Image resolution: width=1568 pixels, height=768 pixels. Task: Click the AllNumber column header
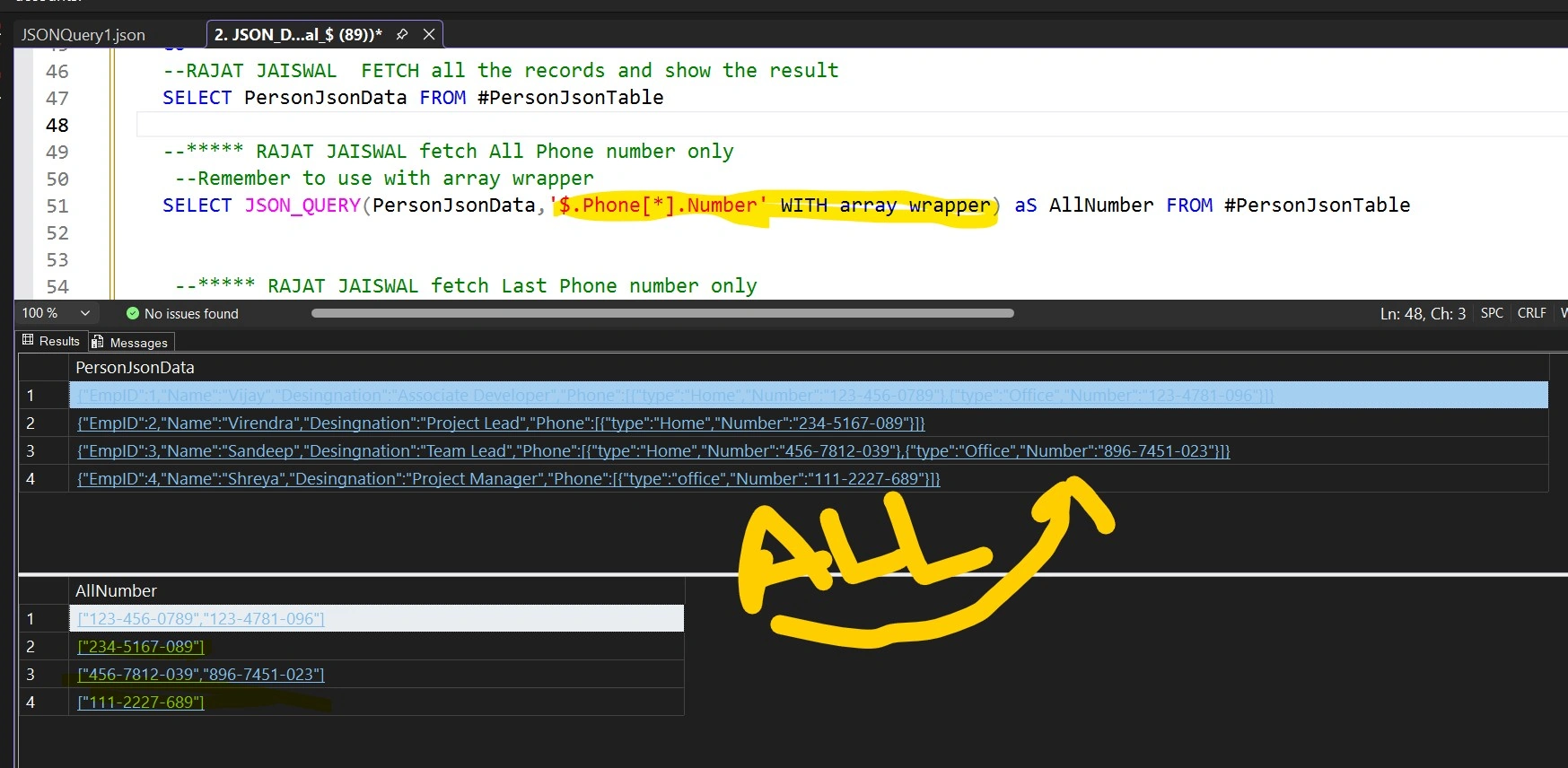click(x=376, y=591)
